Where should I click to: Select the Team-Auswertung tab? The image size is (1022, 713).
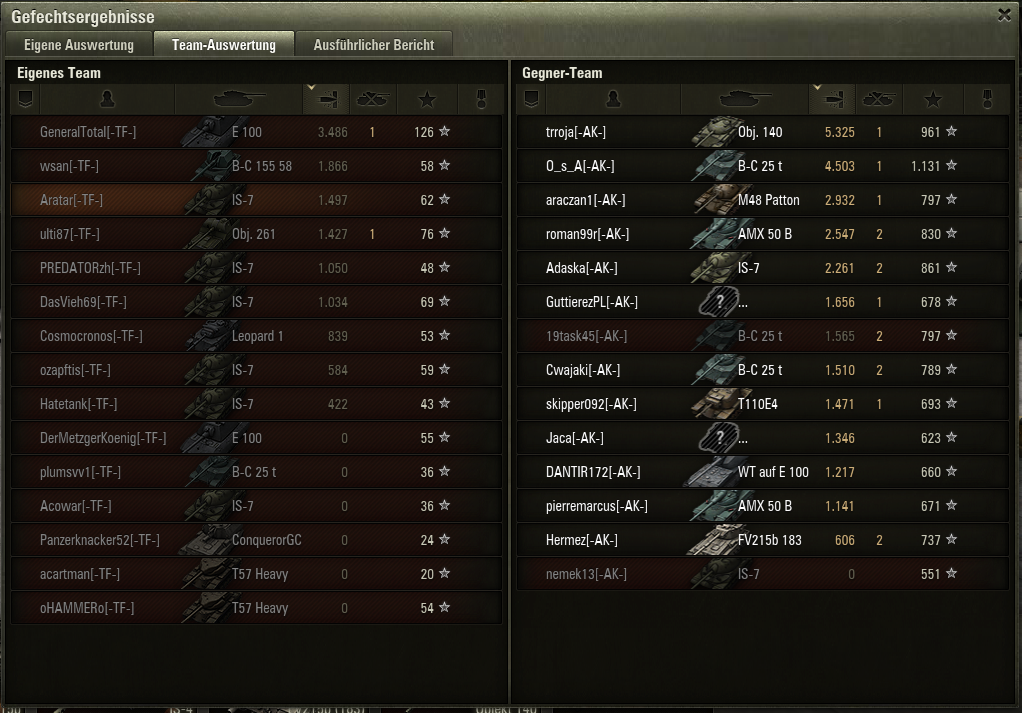[224, 44]
